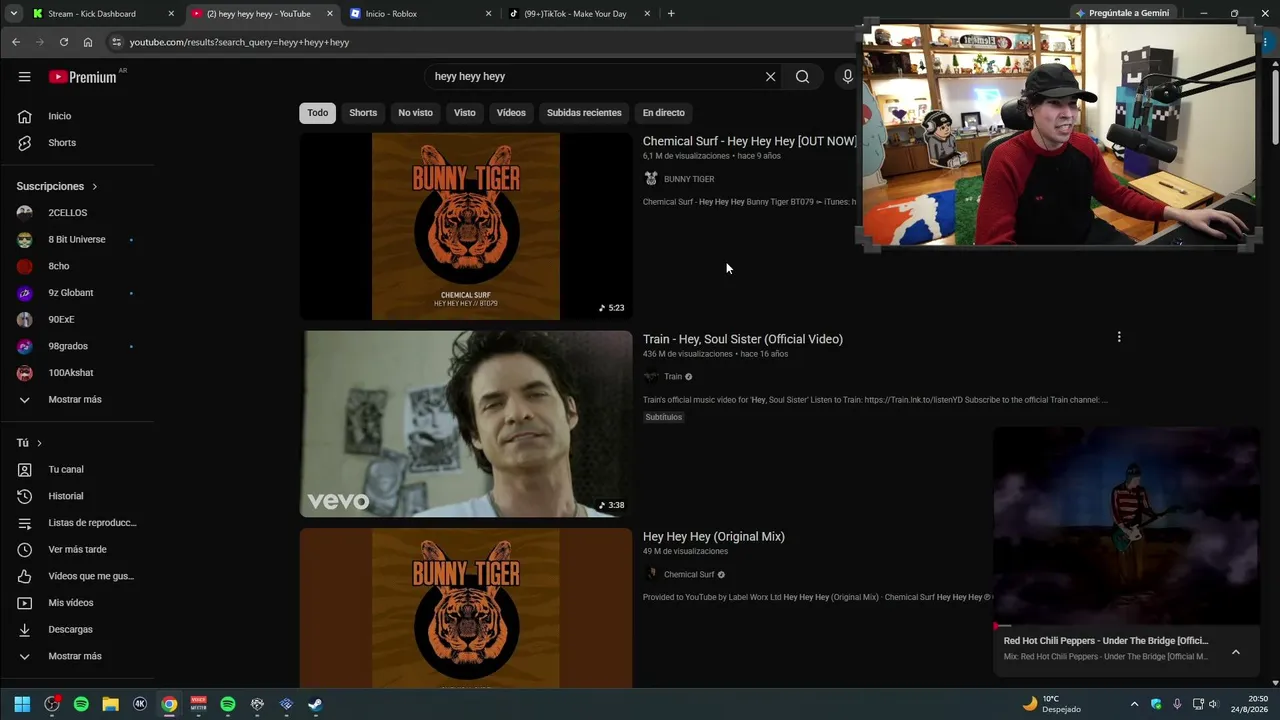
Task: Select the Todo filter chip
Action: coord(318,113)
